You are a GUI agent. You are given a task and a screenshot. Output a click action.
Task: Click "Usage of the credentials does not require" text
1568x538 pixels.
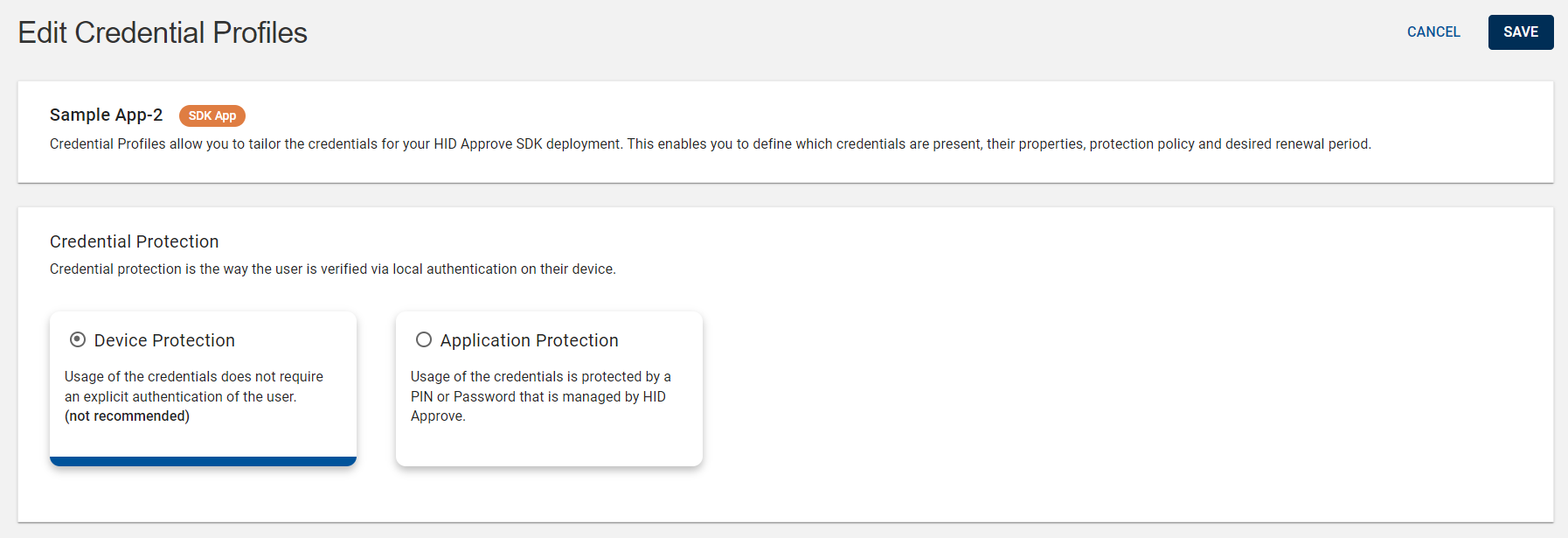point(193,377)
